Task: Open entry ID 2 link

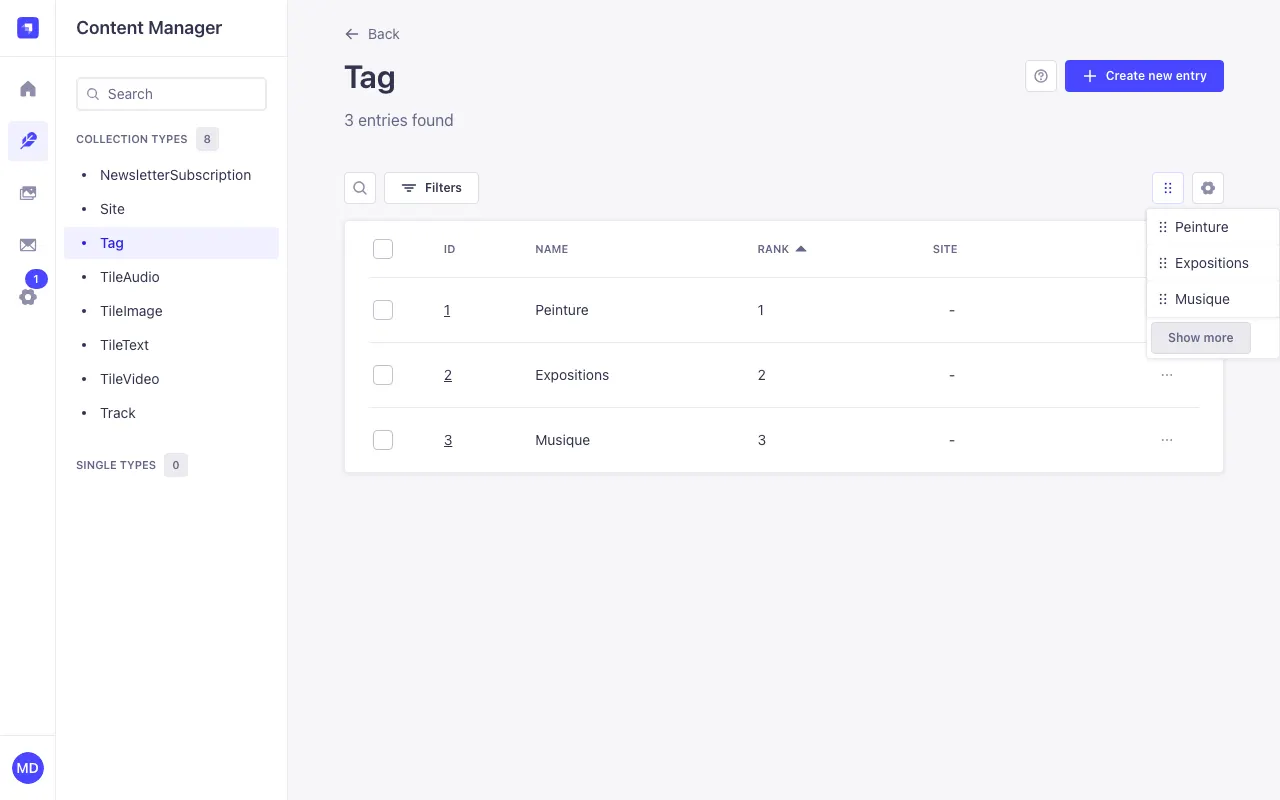Action: click(x=448, y=375)
